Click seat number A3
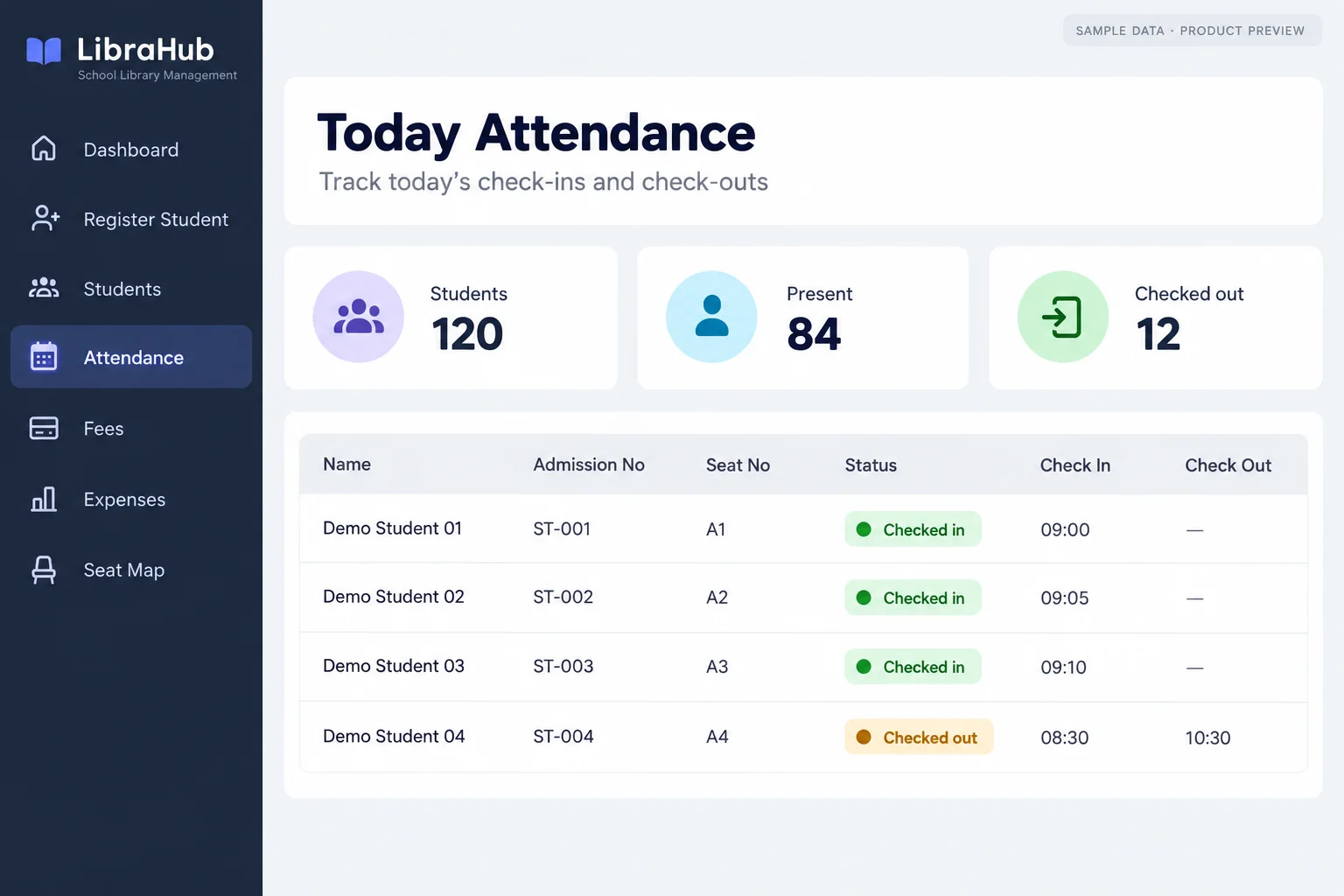 coord(717,667)
